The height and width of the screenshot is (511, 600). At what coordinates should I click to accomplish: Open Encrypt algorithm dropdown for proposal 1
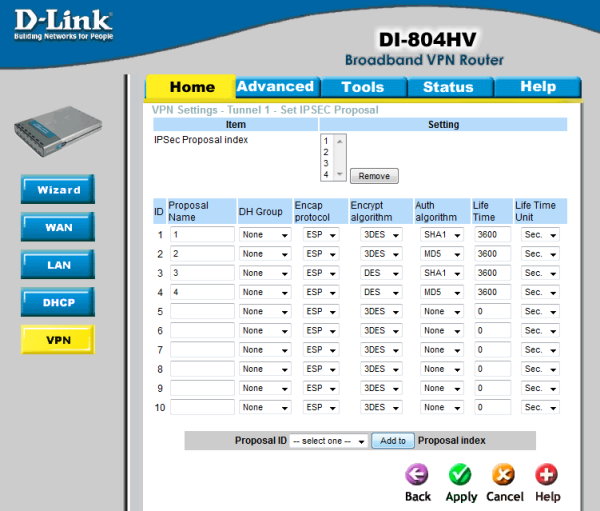tap(381, 235)
